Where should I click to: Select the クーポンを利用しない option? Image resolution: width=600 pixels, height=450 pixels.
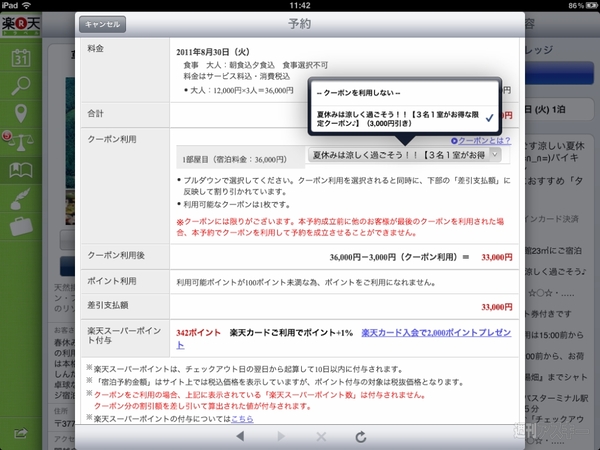coord(405,93)
